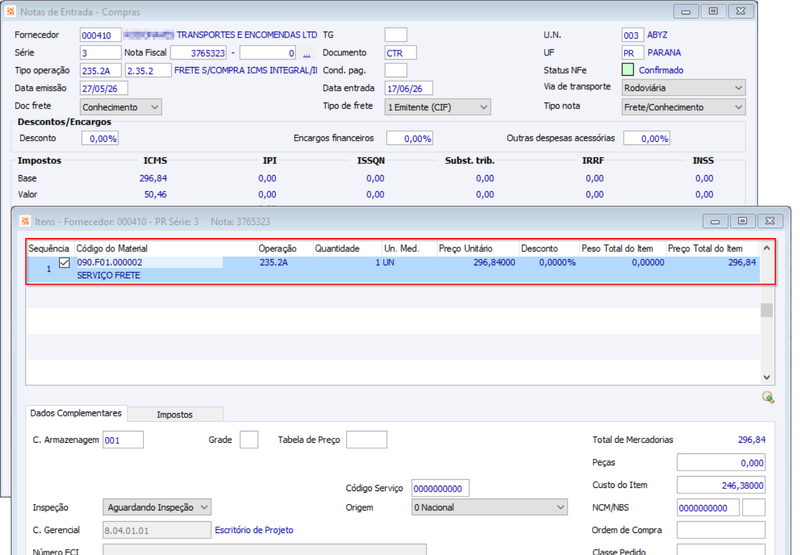This screenshot has height=555, width=800.
Task: Close the Itens window
Action: [770, 221]
